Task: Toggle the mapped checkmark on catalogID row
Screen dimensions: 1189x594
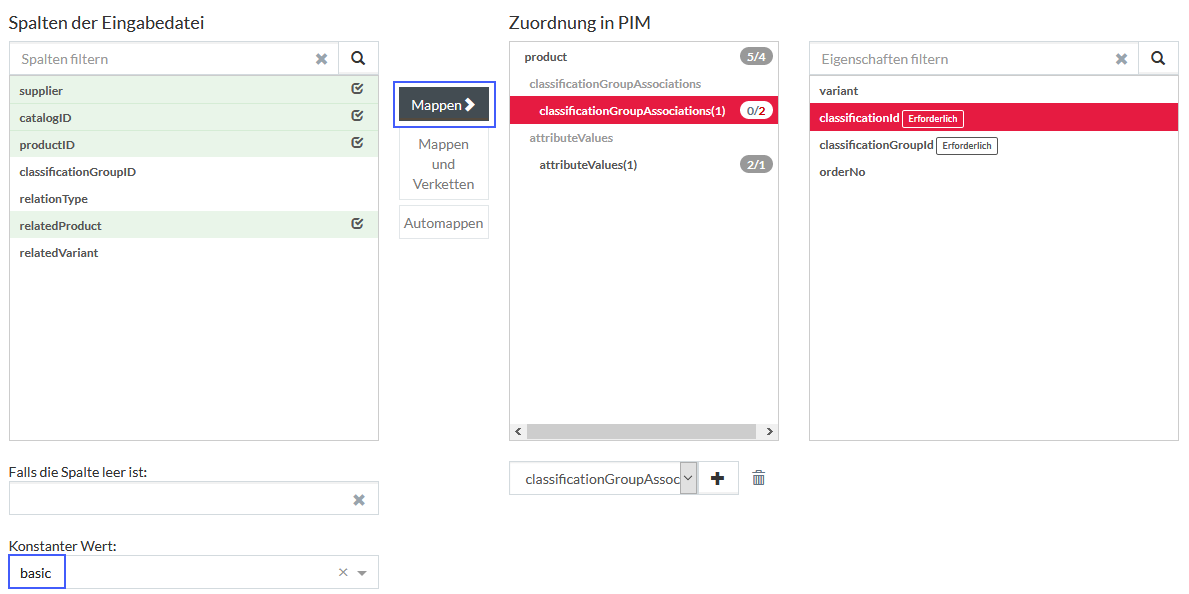Action: pyautogui.click(x=358, y=117)
